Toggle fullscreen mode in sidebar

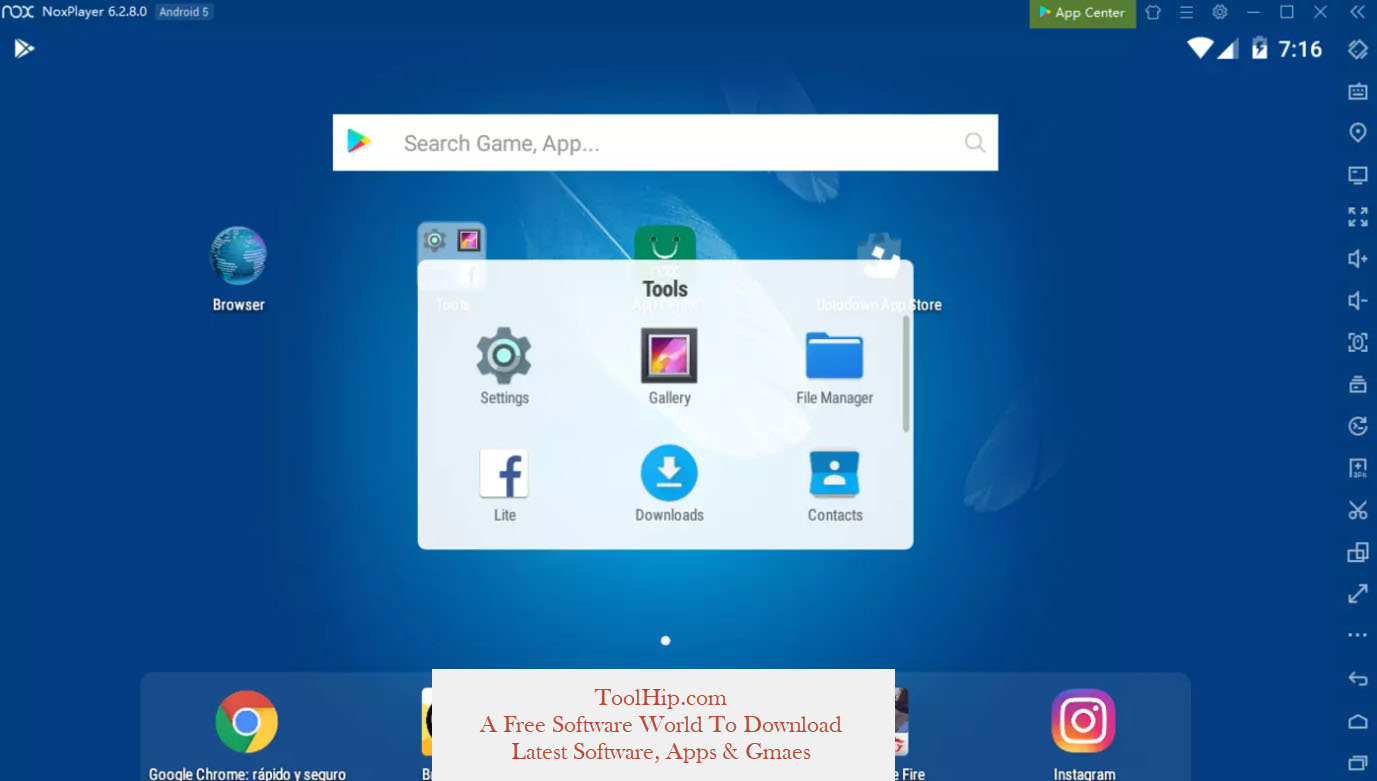pyautogui.click(x=1357, y=217)
